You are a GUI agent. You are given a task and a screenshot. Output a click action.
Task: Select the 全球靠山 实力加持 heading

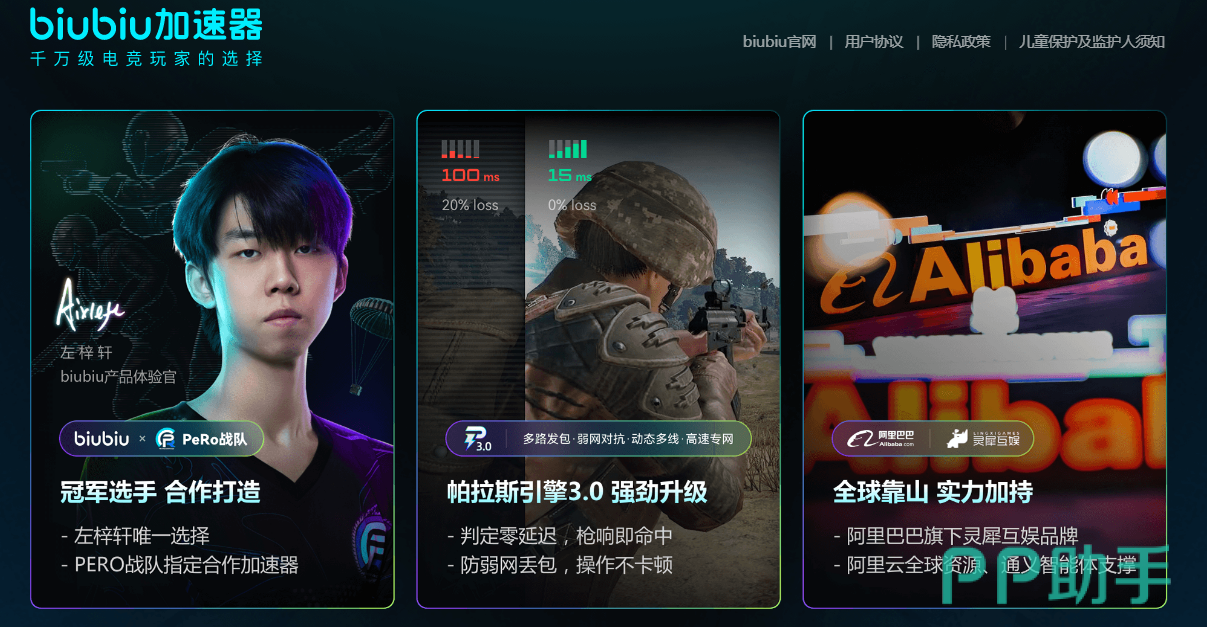point(933,492)
